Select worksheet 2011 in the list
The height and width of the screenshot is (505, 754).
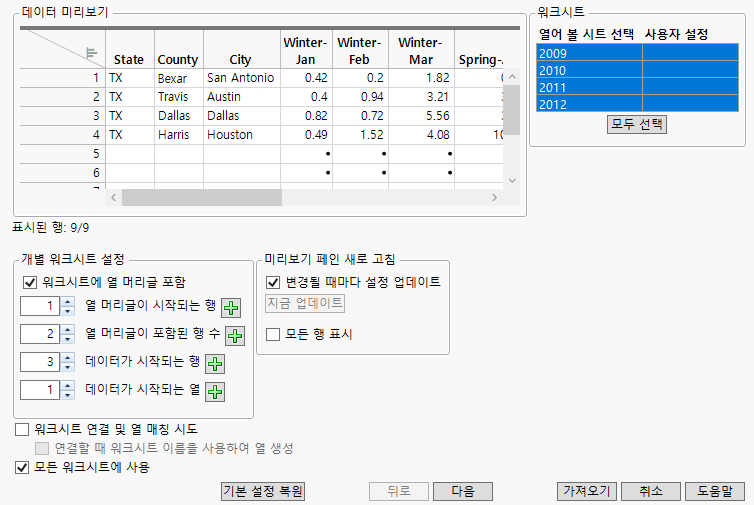click(637, 87)
